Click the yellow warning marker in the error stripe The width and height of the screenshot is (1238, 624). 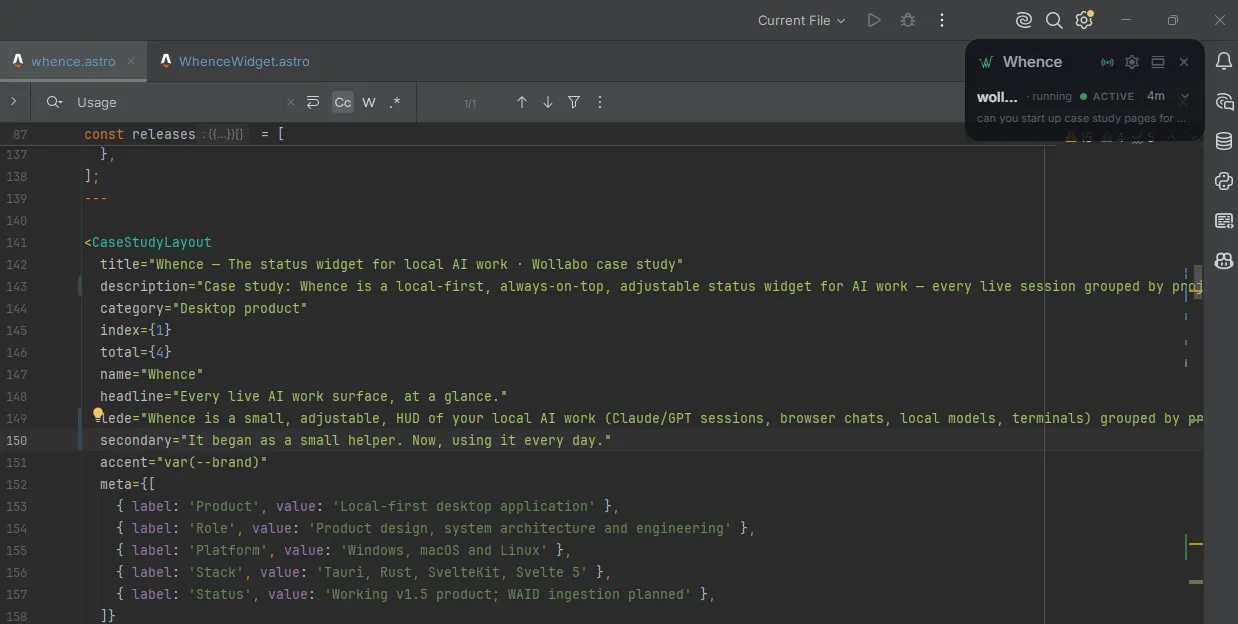point(1196,544)
